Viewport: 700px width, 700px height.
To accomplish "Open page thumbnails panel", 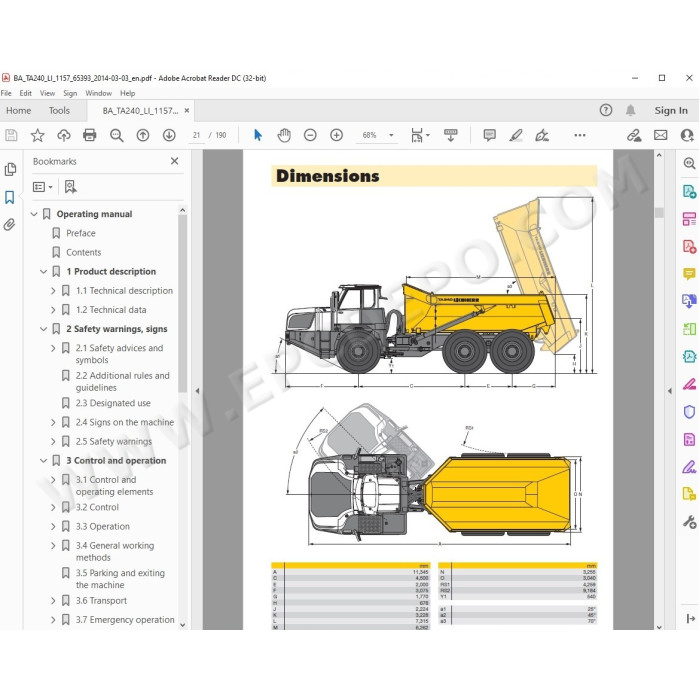I will pyautogui.click(x=10, y=169).
